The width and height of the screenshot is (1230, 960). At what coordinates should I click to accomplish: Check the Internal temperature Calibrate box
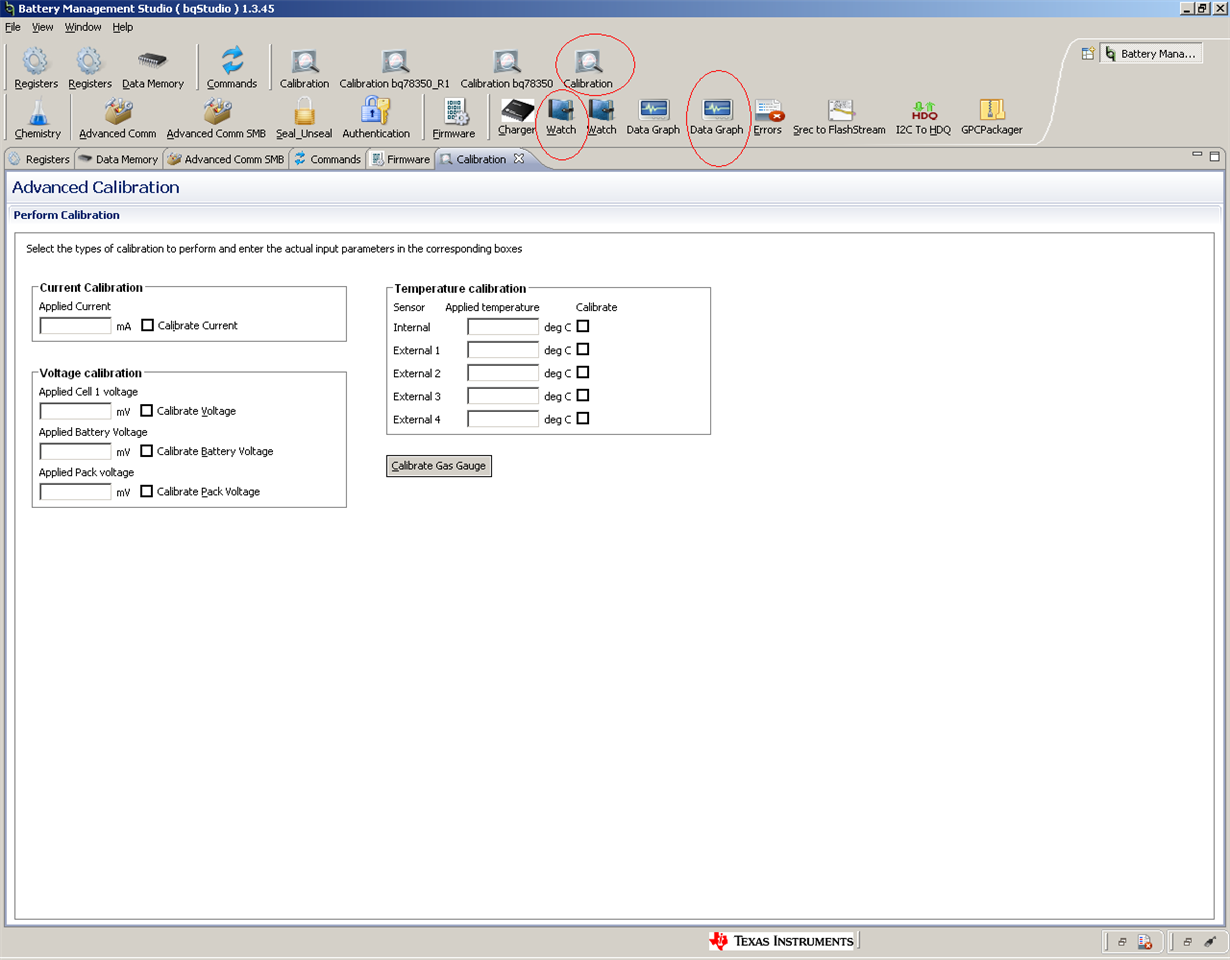(583, 326)
